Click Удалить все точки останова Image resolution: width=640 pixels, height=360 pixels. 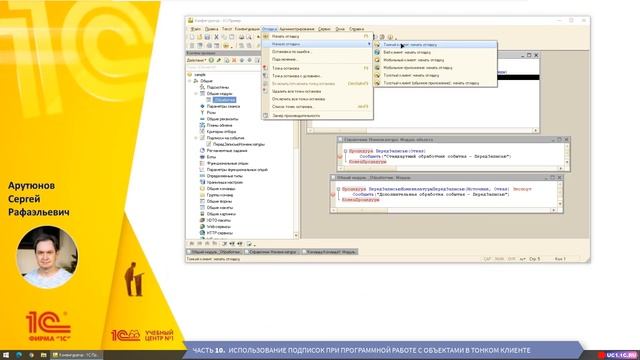click(317, 91)
